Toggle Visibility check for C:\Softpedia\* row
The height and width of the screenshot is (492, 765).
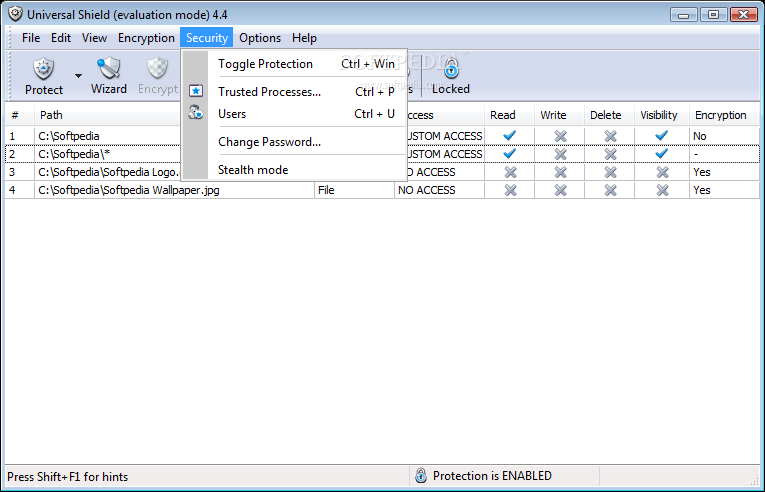[x=662, y=153]
